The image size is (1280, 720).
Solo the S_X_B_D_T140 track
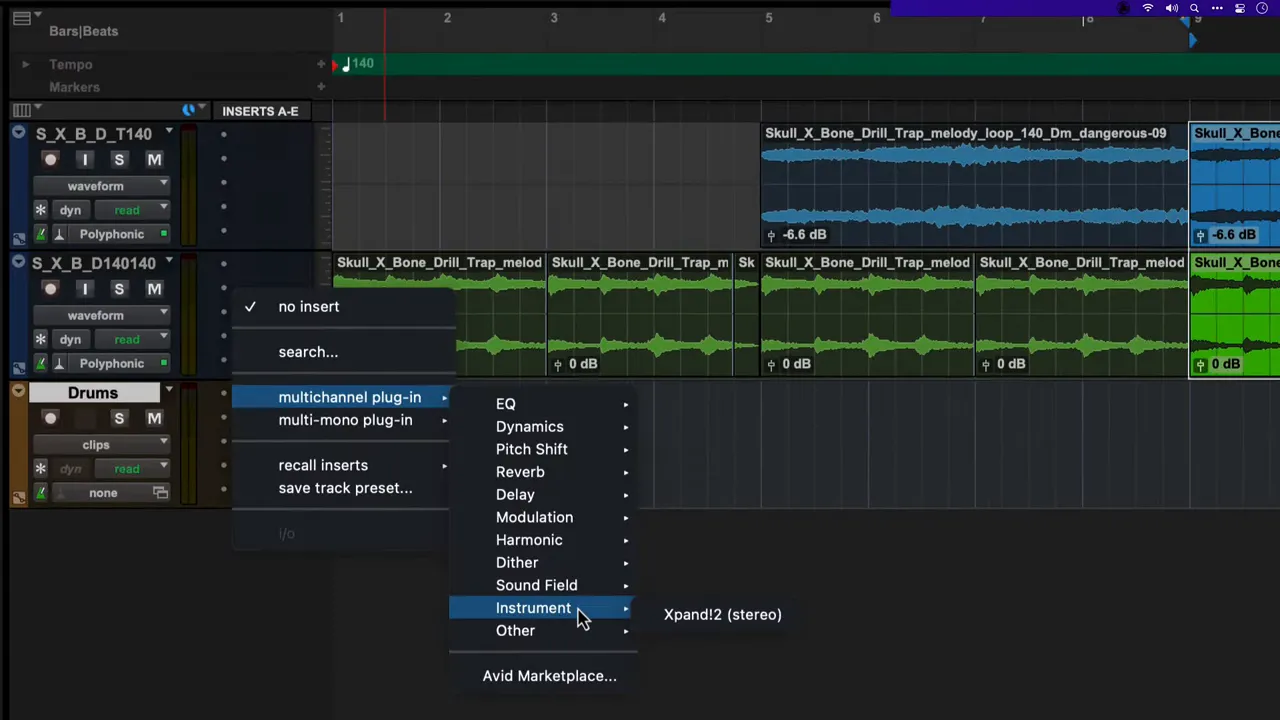(x=119, y=160)
